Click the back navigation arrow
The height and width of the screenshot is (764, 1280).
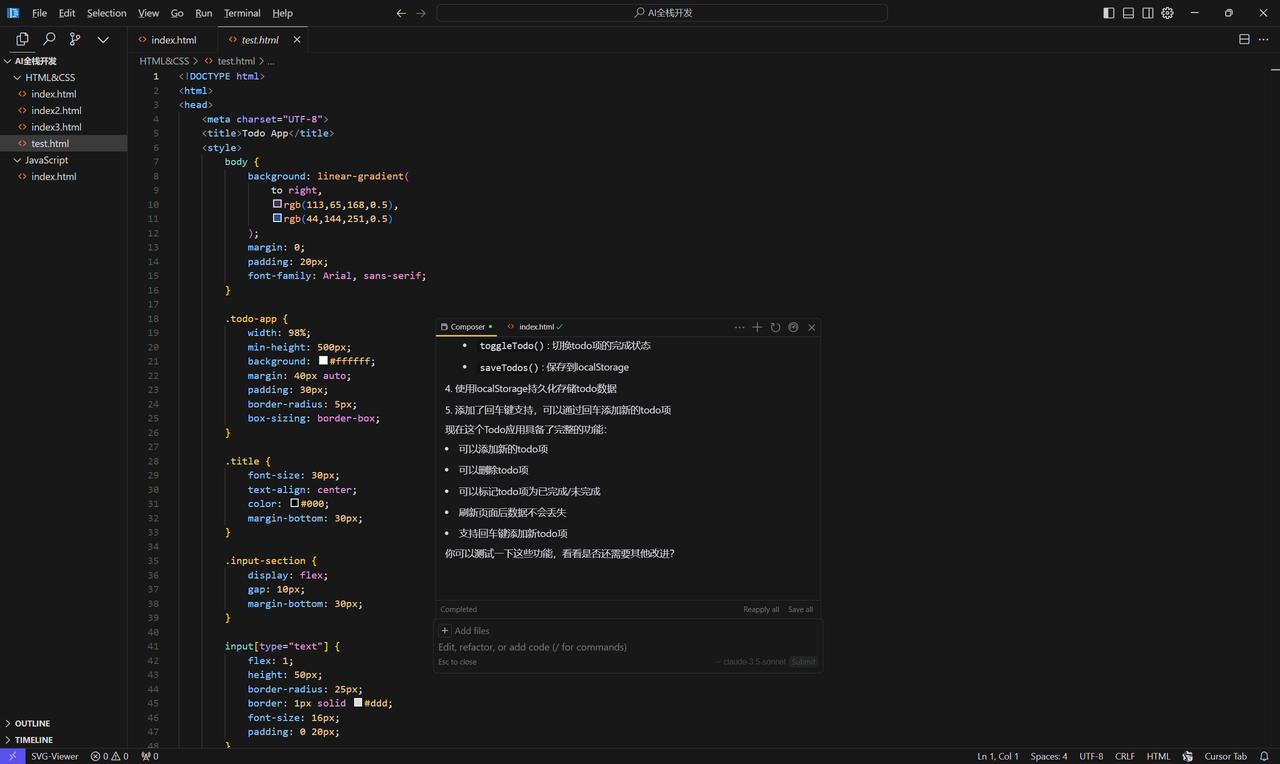[401, 13]
